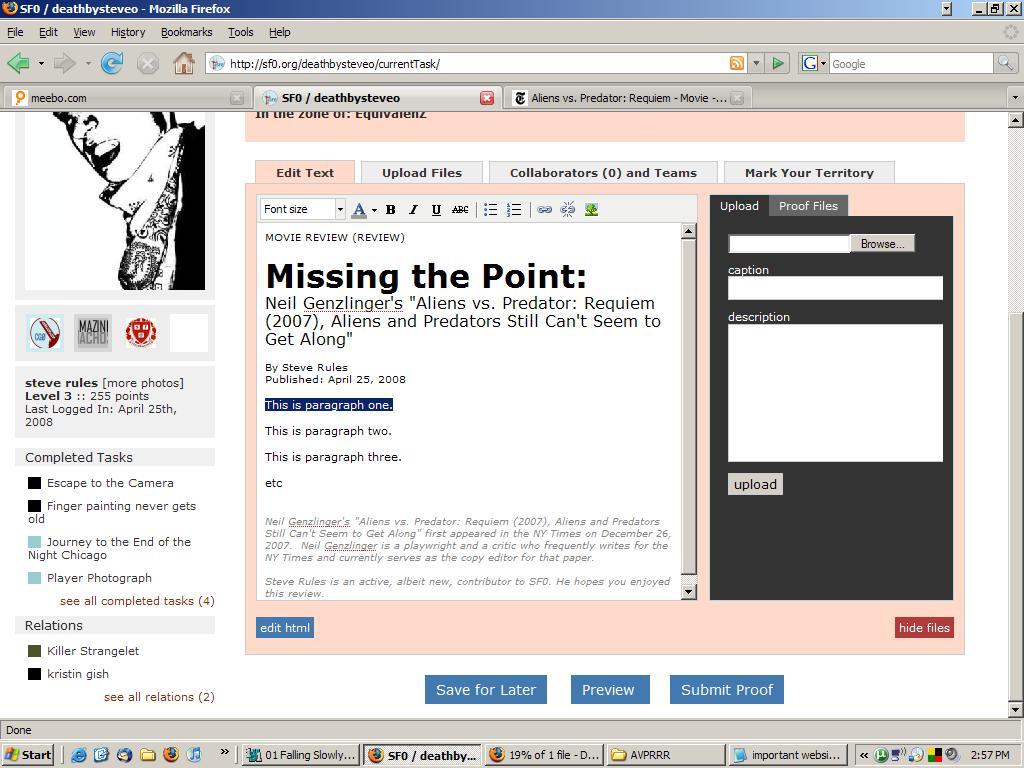Reload the page in Firefox

pos(112,64)
